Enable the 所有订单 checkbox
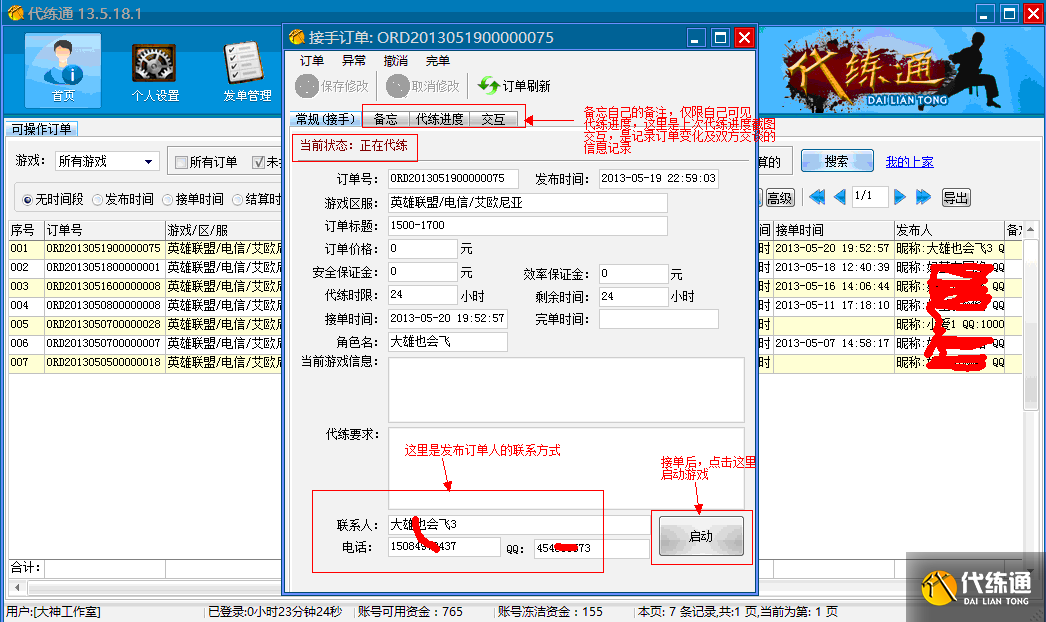The image size is (1046, 622). tap(181, 162)
